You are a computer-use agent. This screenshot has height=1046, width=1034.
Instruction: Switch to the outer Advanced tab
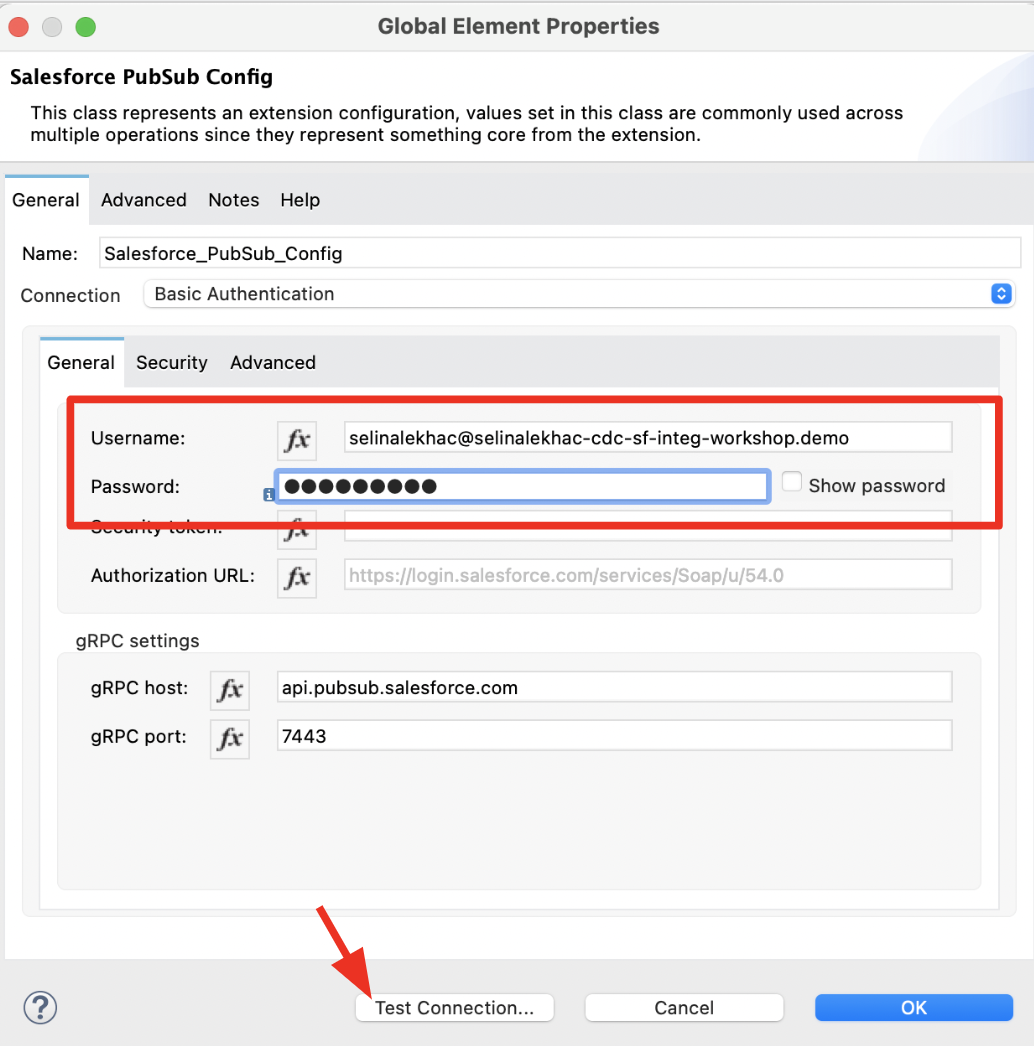click(144, 200)
